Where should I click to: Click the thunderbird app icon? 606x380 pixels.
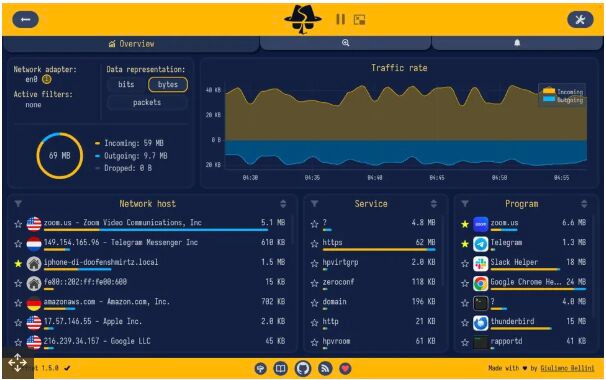[x=480, y=323]
